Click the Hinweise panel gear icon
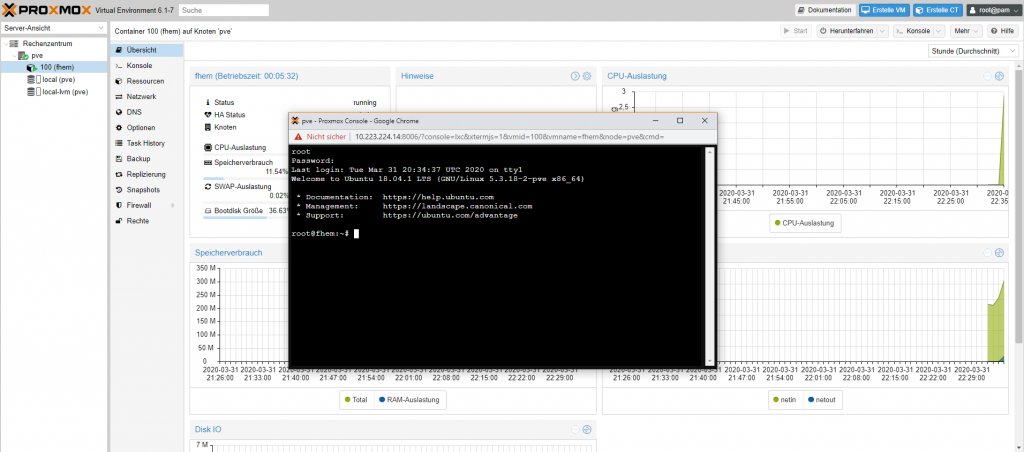 (x=586, y=76)
